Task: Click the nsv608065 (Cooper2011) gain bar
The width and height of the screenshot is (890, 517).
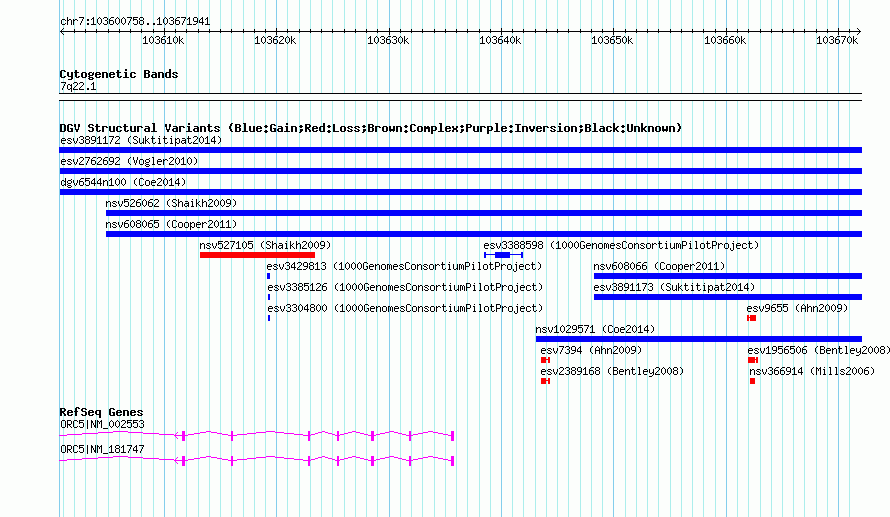Action: (484, 234)
